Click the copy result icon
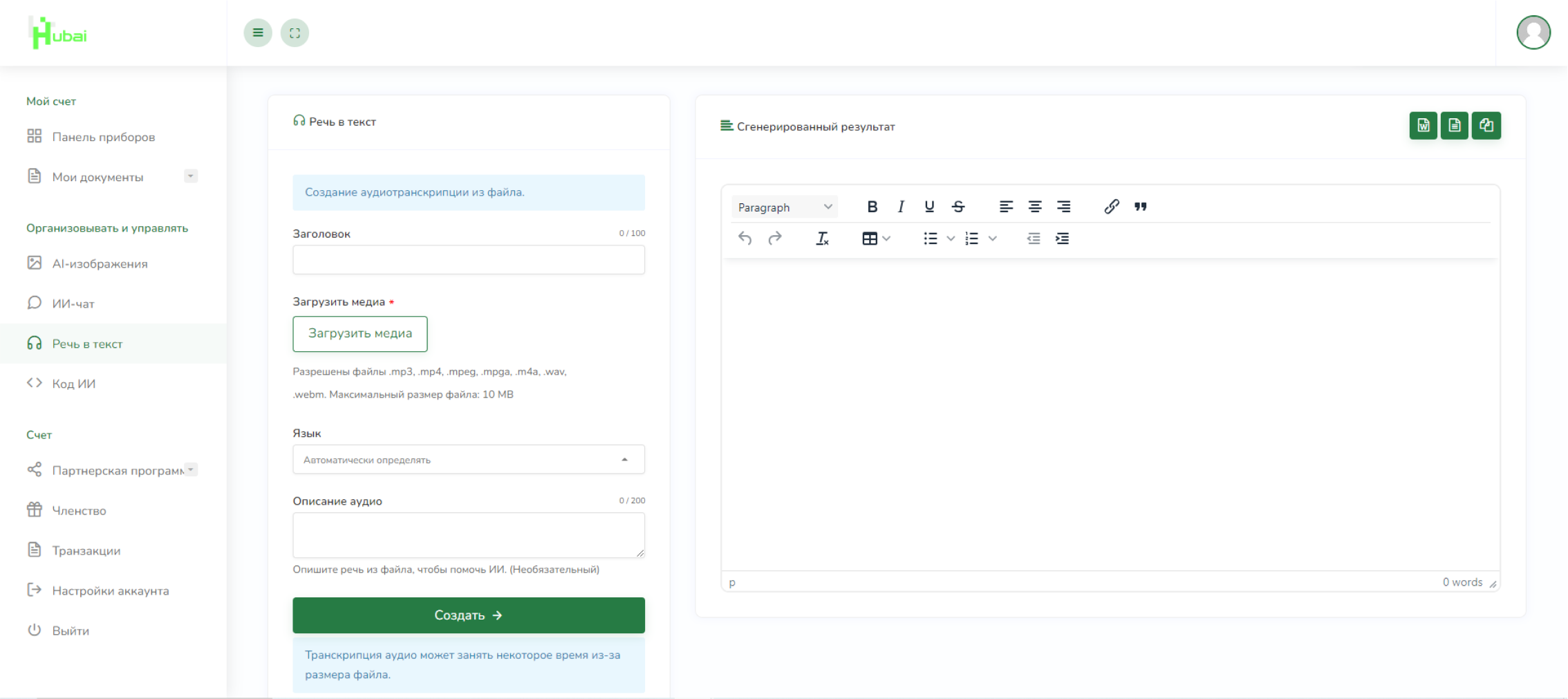 point(1486,126)
